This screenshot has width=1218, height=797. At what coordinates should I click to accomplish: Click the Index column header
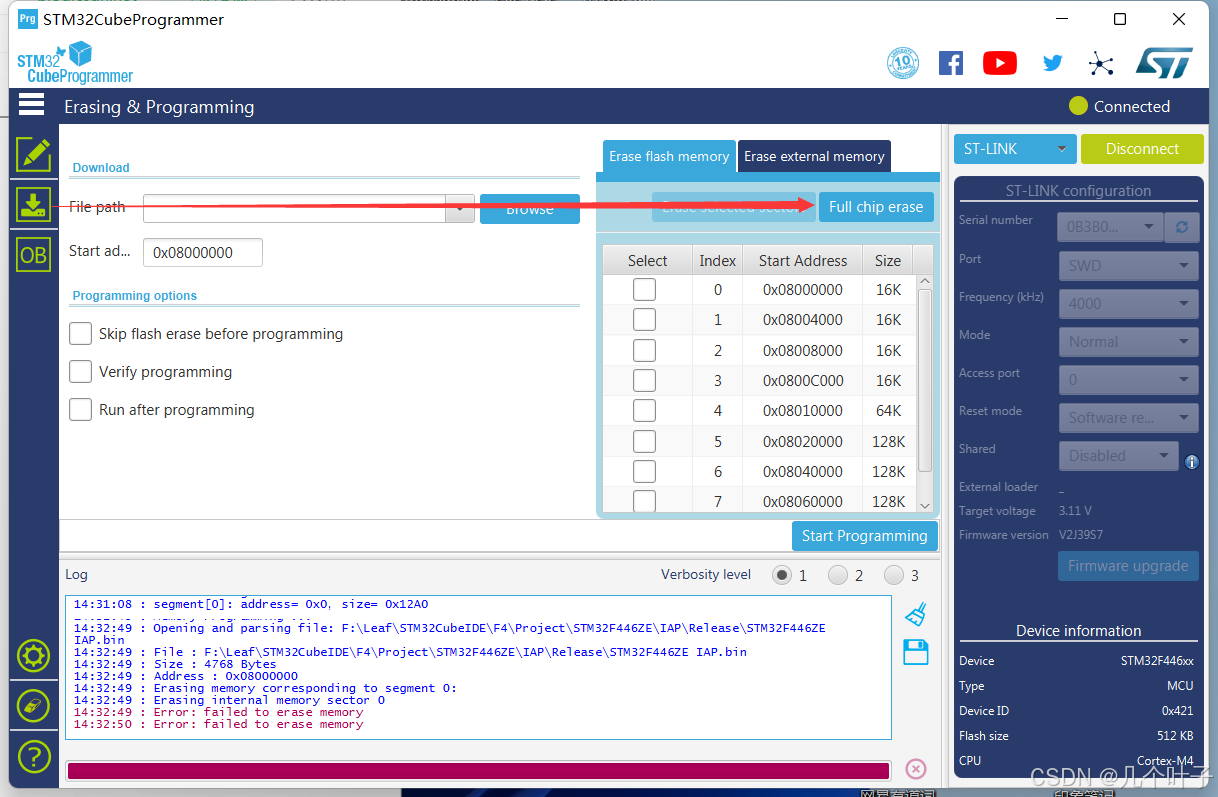point(718,261)
